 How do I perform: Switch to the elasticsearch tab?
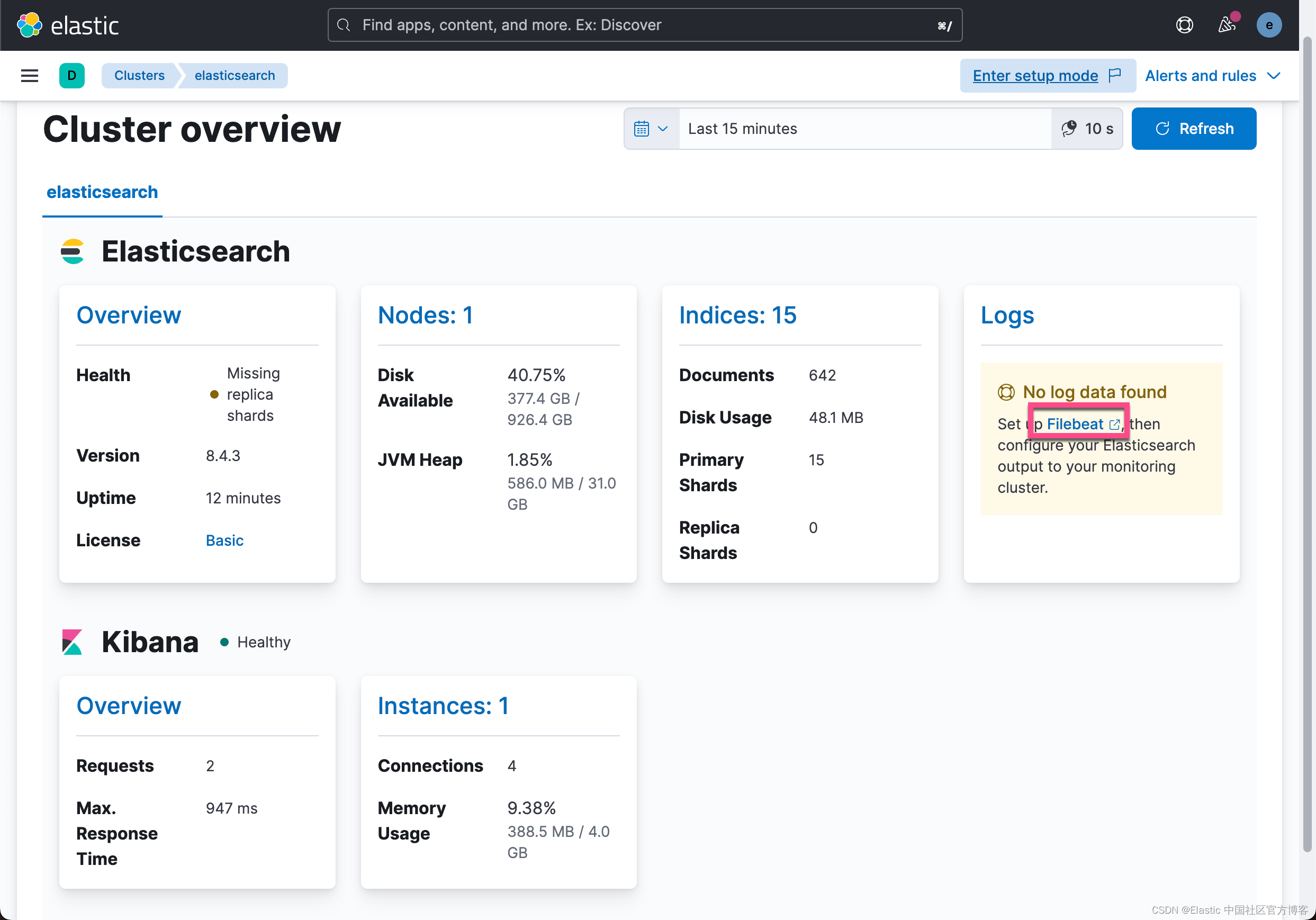coord(102,192)
